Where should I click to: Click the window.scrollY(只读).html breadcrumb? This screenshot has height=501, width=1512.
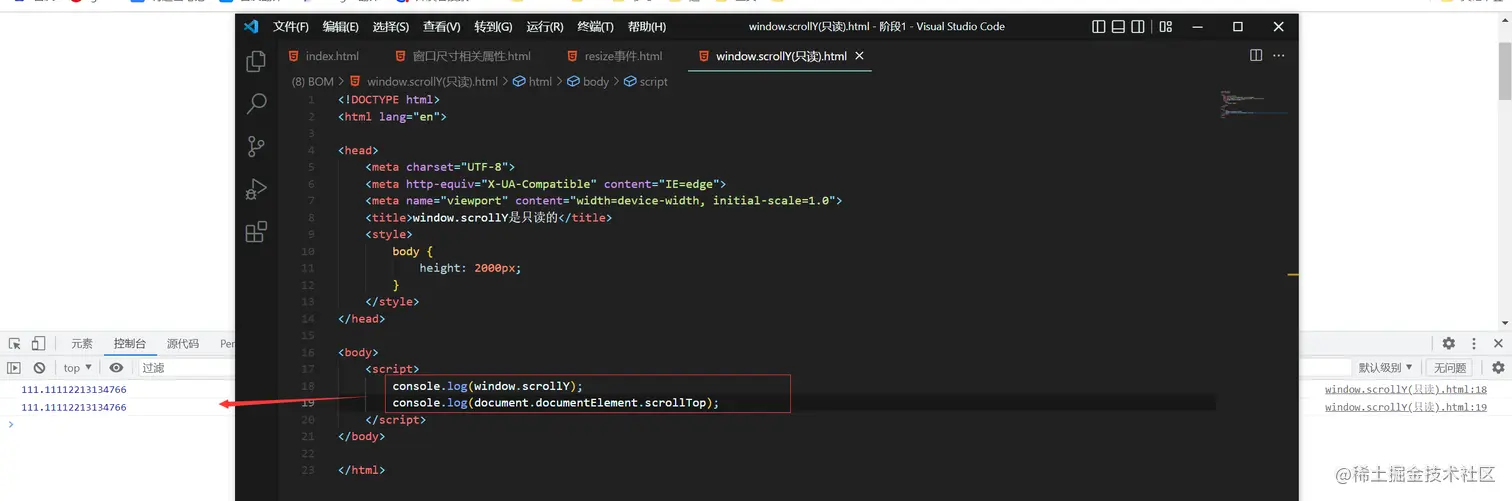(432, 82)
